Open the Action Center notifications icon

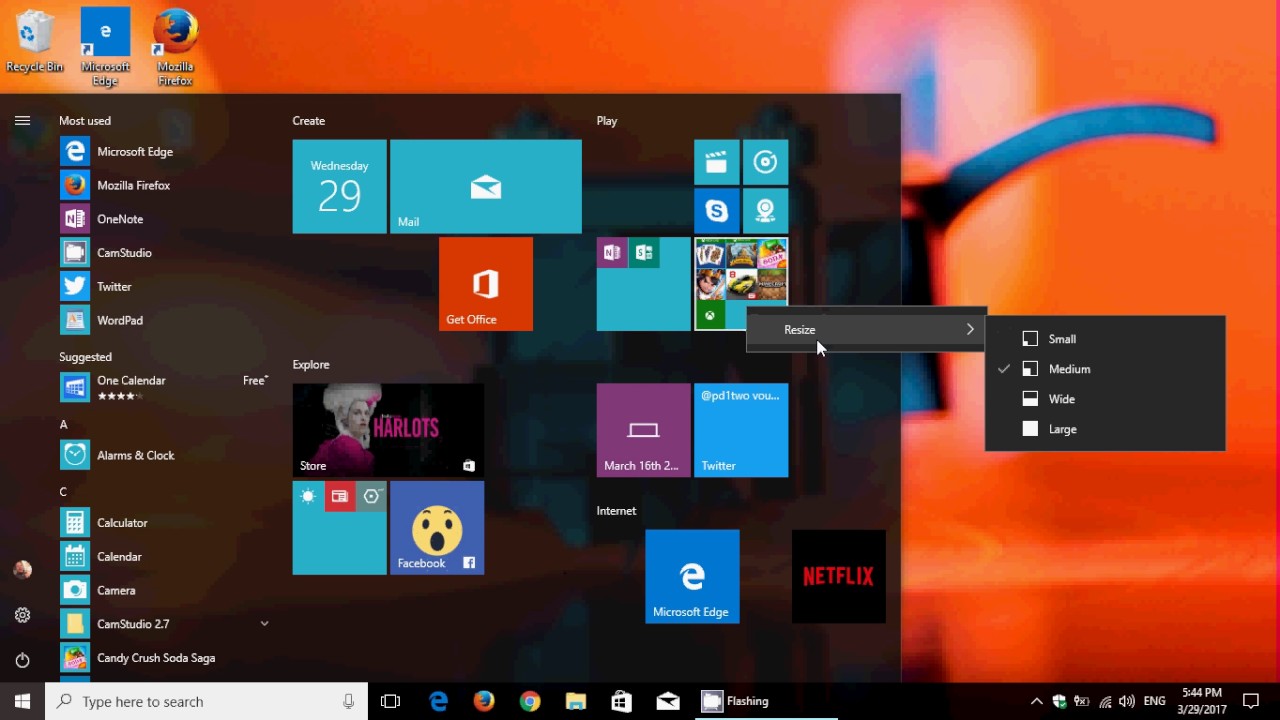click(x=1250, y=701)
